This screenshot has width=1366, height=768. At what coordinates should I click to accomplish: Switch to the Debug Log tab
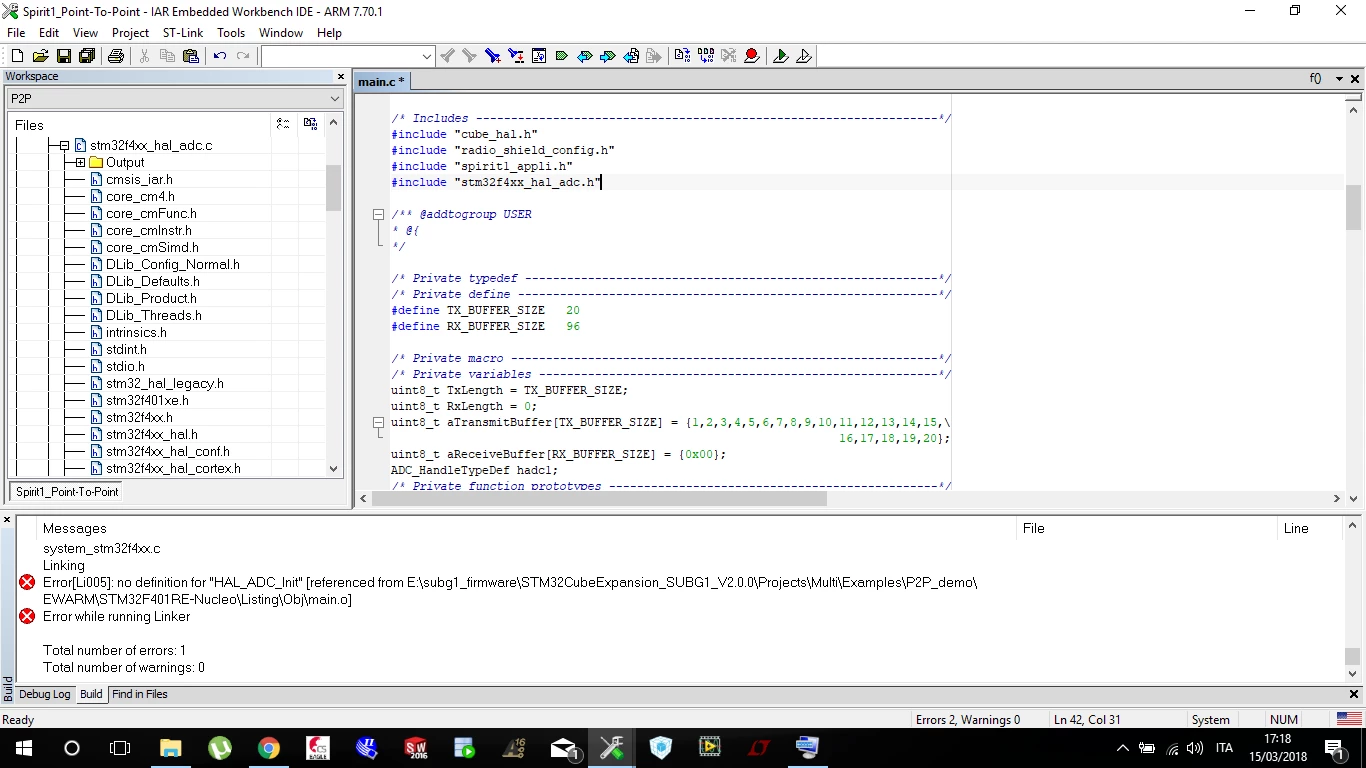click(45, 694)
